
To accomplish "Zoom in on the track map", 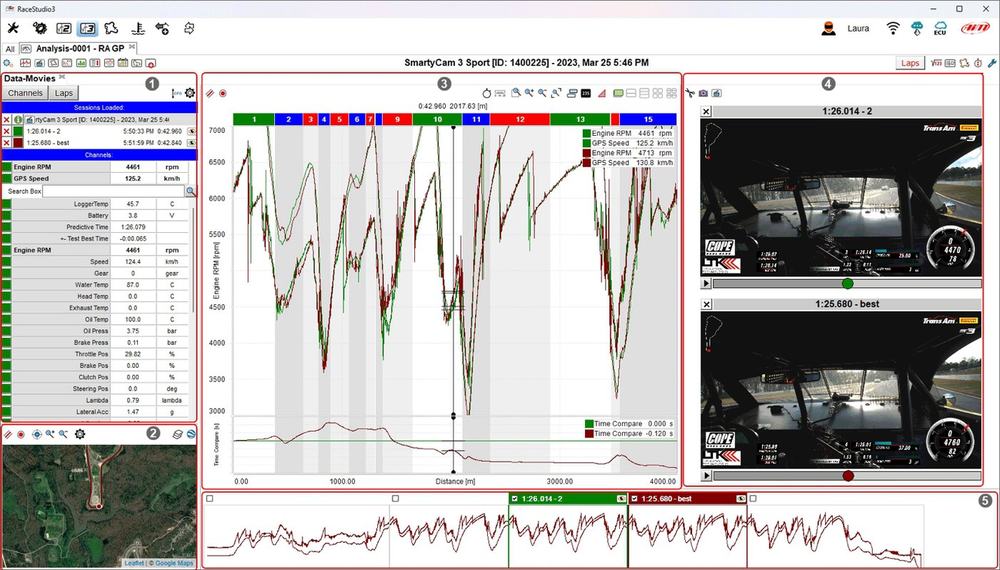I will point(50,434).
